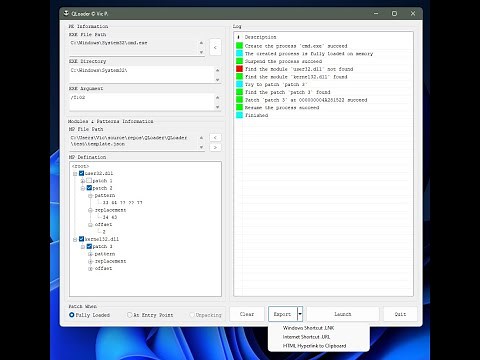480x360 pixels.
Task: Click the '<' load button beside MP File Path
Action: click(215, 137)
